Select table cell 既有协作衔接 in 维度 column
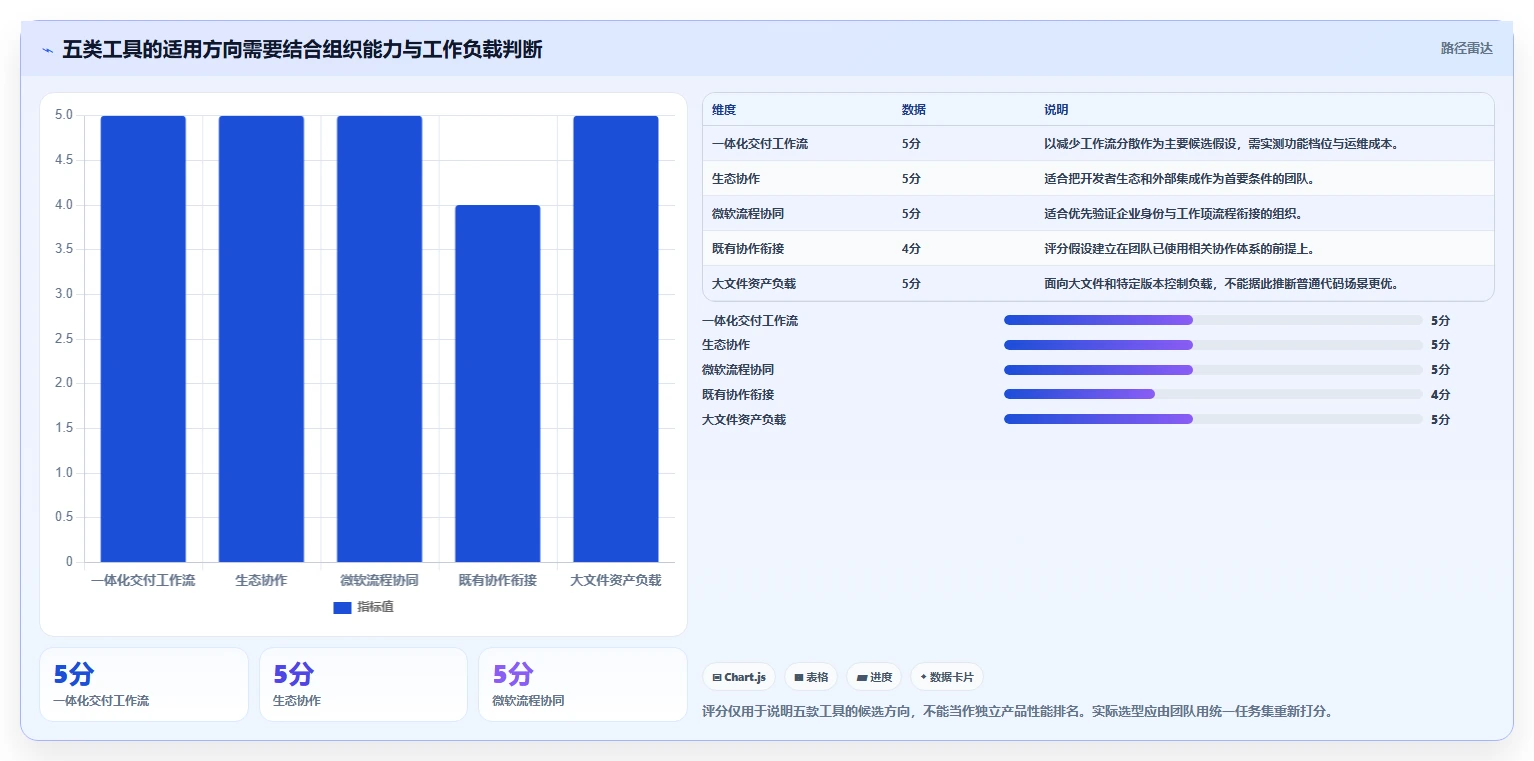The height and width of the screenshot is (761, 1534). point(748,249)
